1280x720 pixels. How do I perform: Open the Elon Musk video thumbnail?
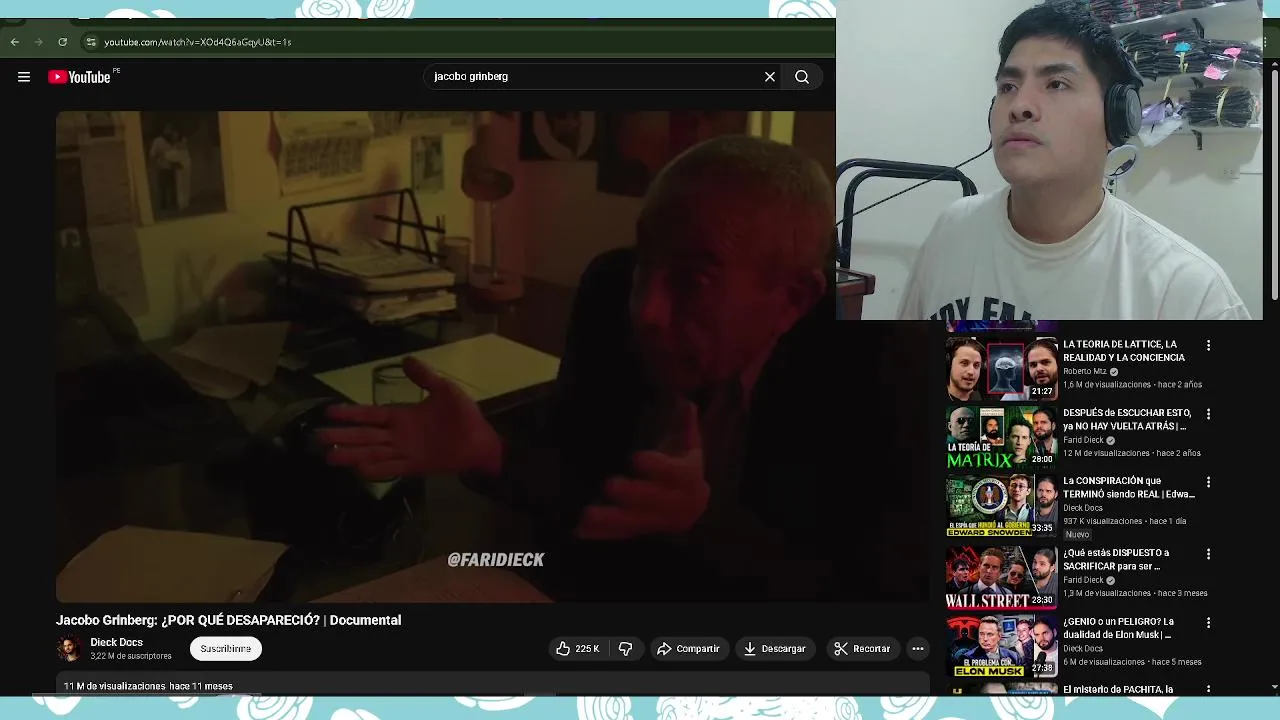point(1001,646)
